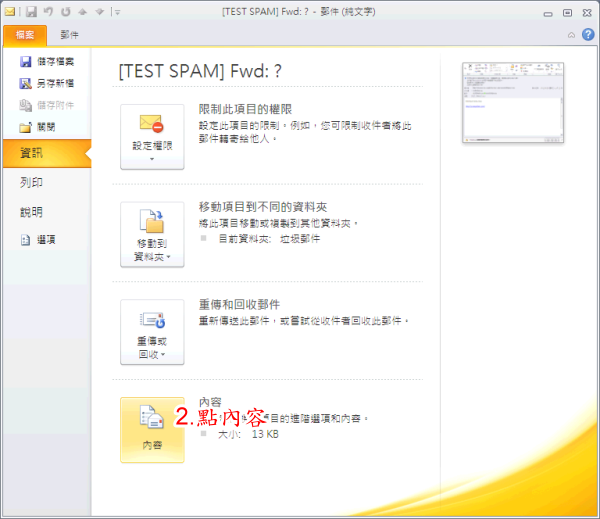Open the help question mark icon
The width and height of the screenshot is (600, 519).
586,34
